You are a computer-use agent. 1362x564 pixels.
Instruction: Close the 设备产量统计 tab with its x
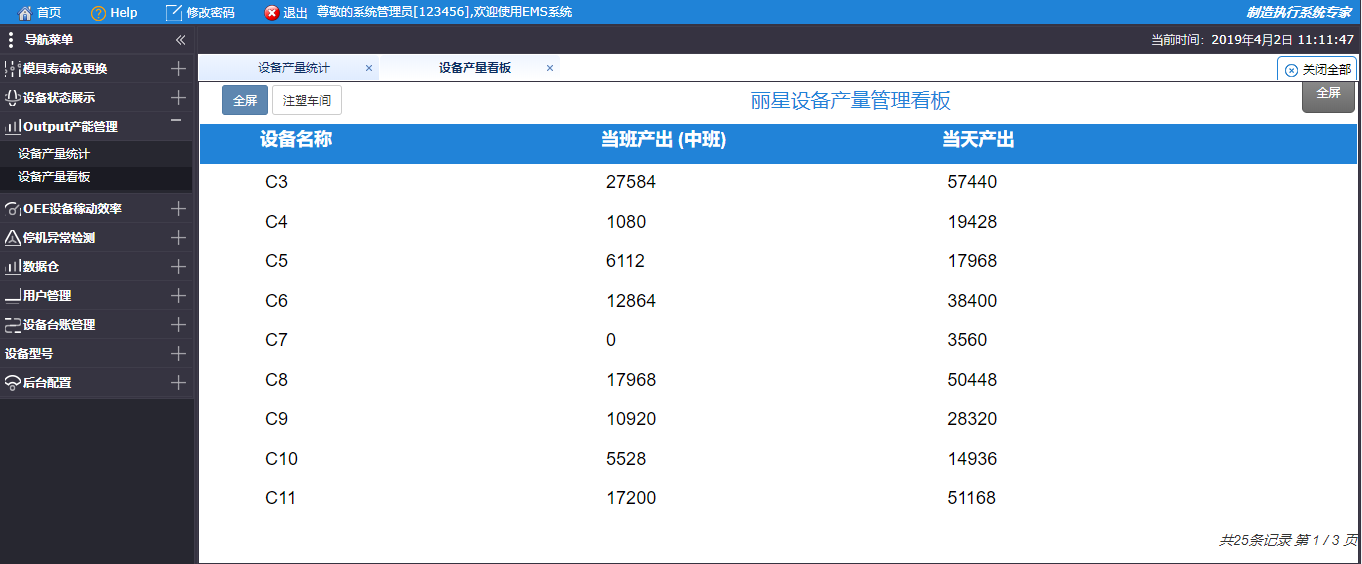369,68
